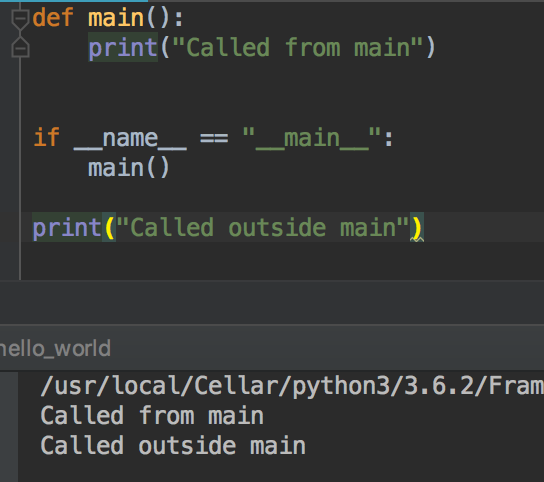The height and width of the screenshot is (482, 544).
Task: Collapse the fold marker beside def main()
Action: pos(20,18)
